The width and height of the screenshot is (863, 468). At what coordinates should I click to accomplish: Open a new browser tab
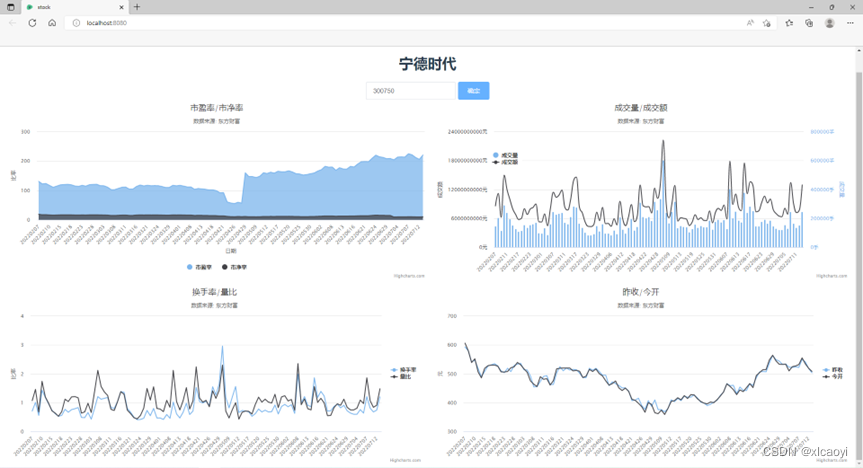click(x=137, y=7)
